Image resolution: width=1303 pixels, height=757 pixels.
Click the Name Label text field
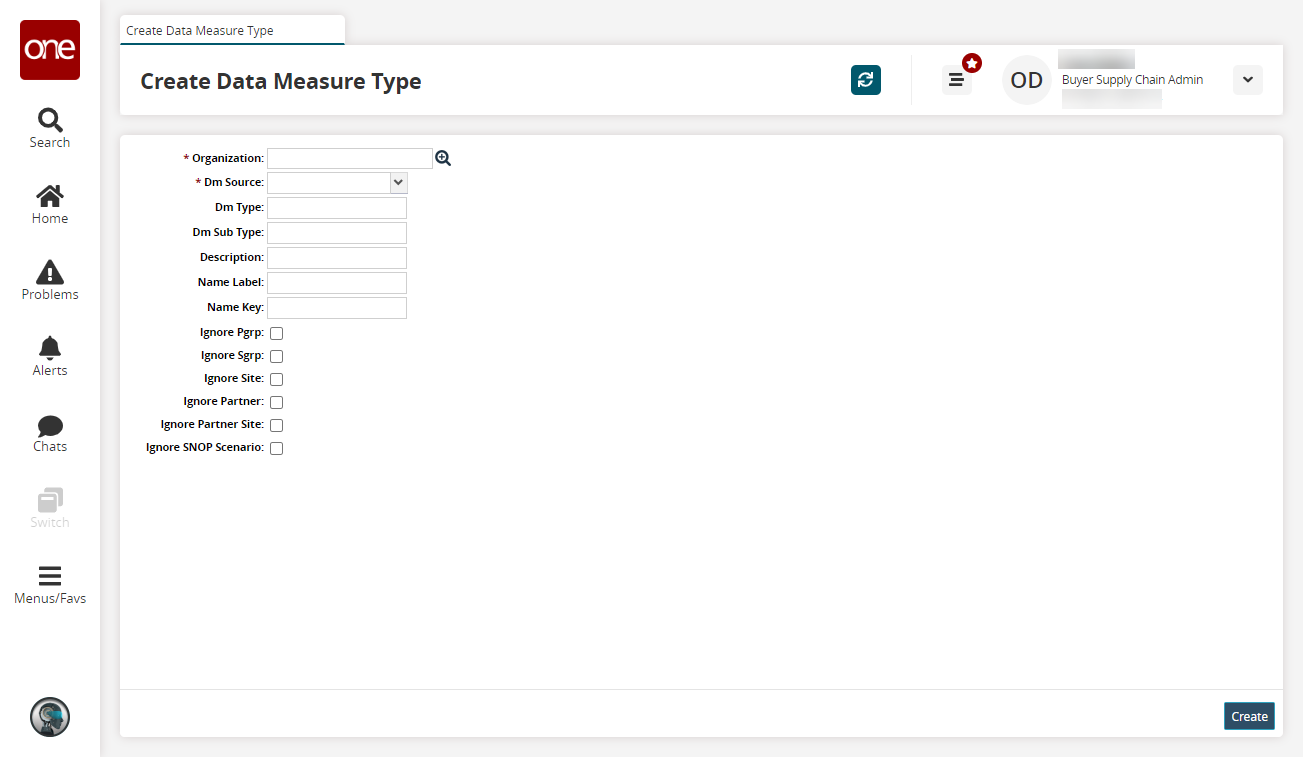point(337,283)
